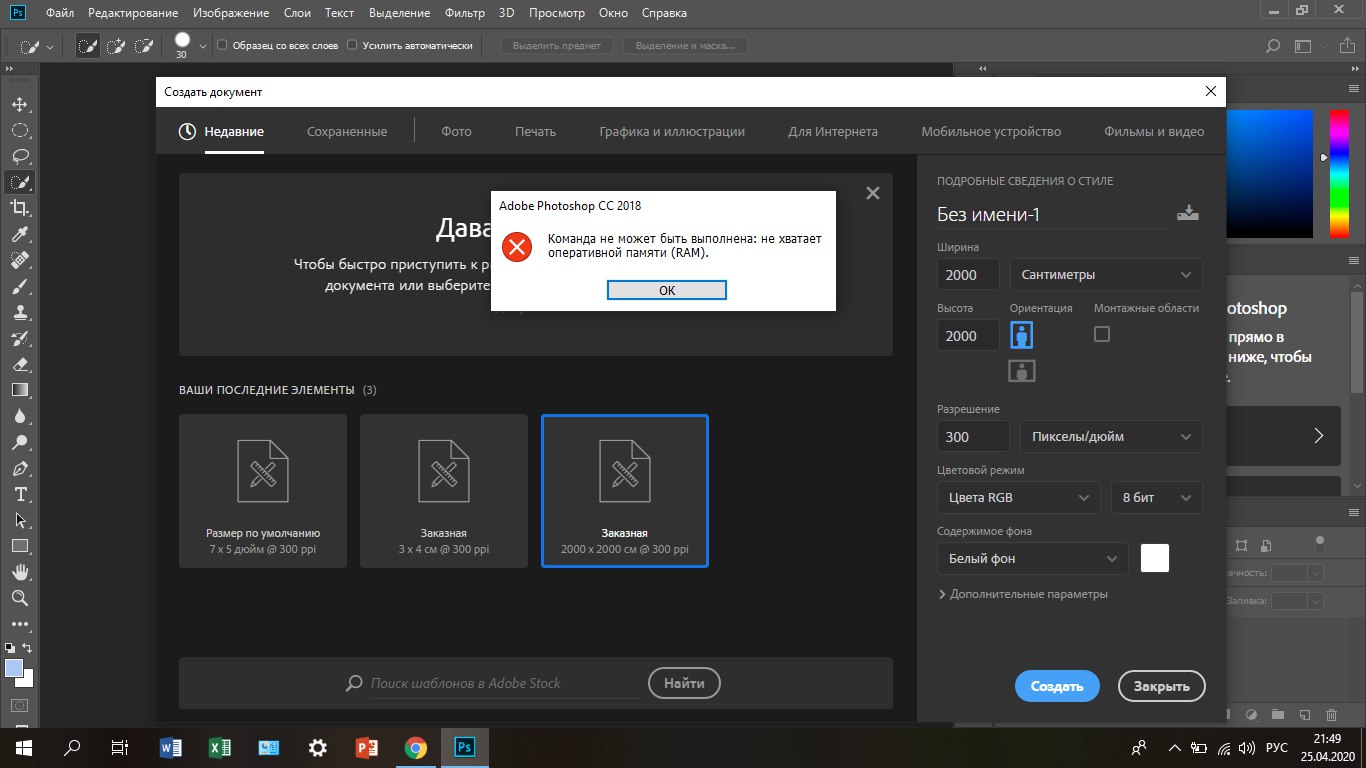The height and width of the screenshot is (768, 1366).
Task: Select the Horizontal Type tool
Action: pos(19,494)
